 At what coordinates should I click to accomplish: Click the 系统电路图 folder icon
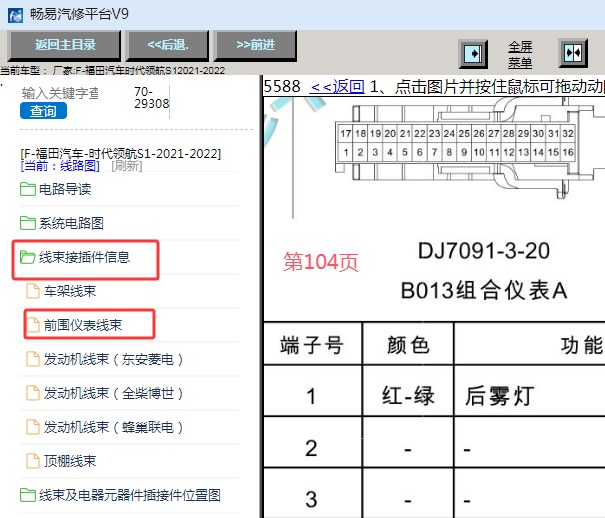tap(28, 223)
